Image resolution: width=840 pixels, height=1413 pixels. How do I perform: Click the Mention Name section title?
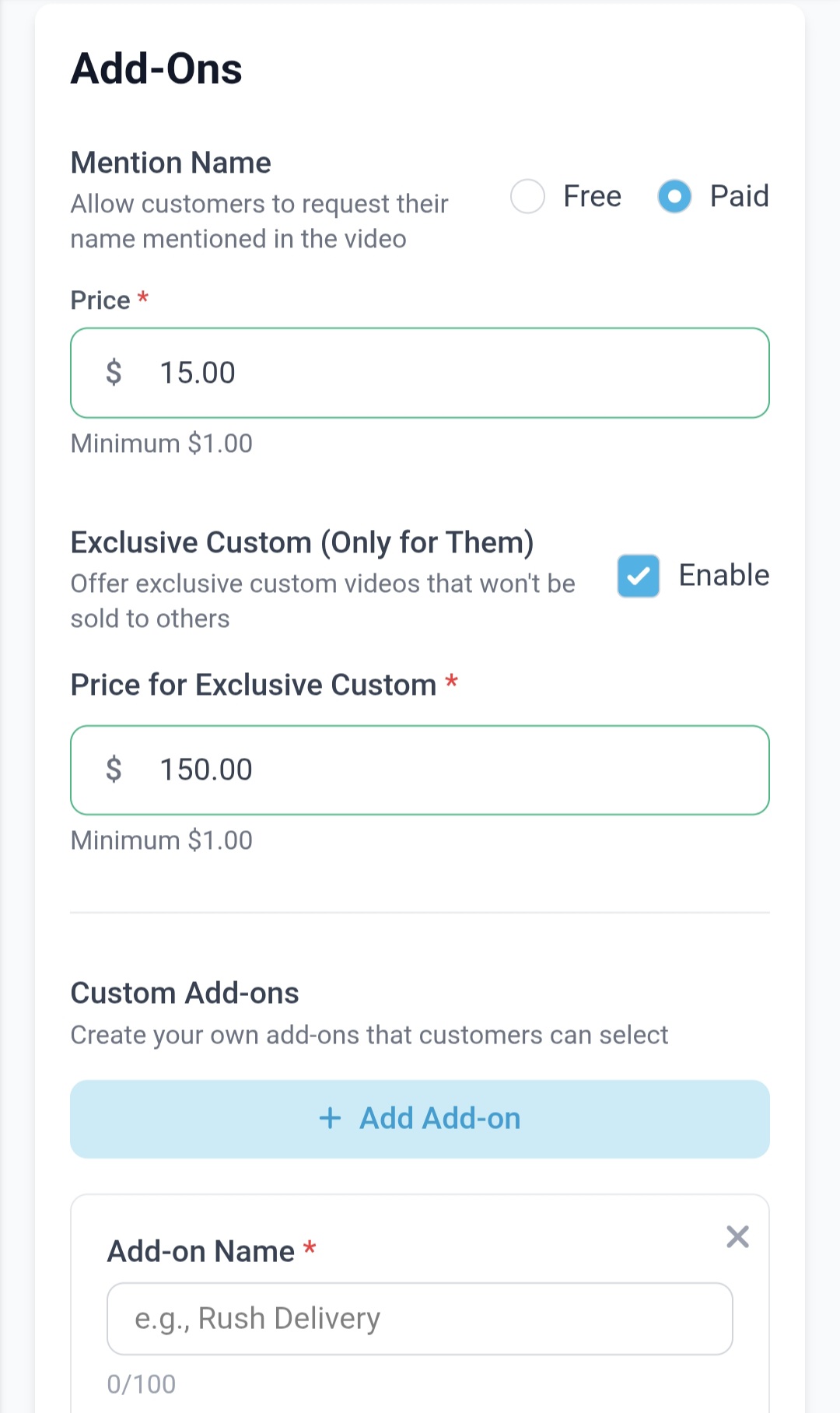[171, 163]
